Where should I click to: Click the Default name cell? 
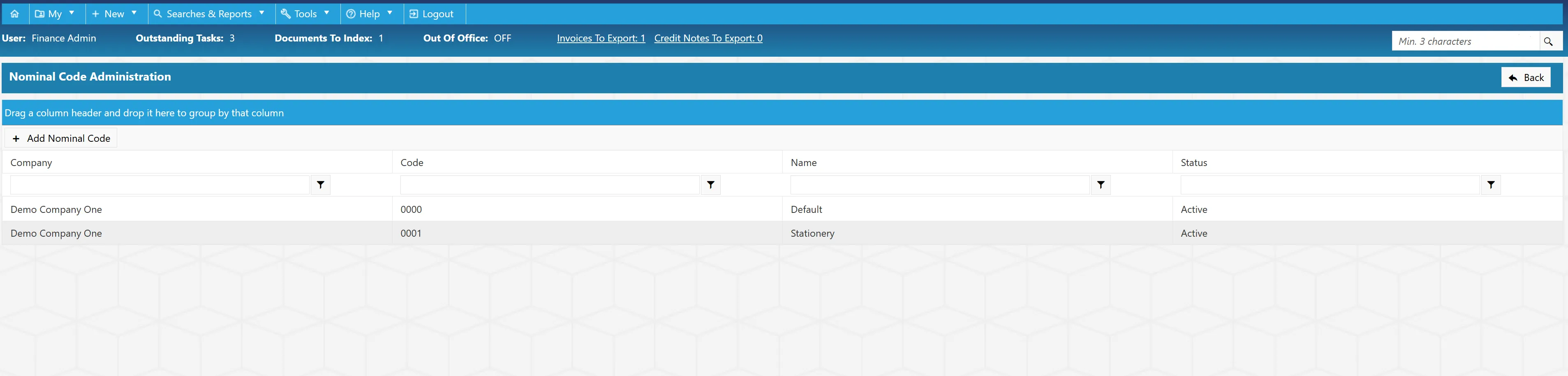pos(978,209)
